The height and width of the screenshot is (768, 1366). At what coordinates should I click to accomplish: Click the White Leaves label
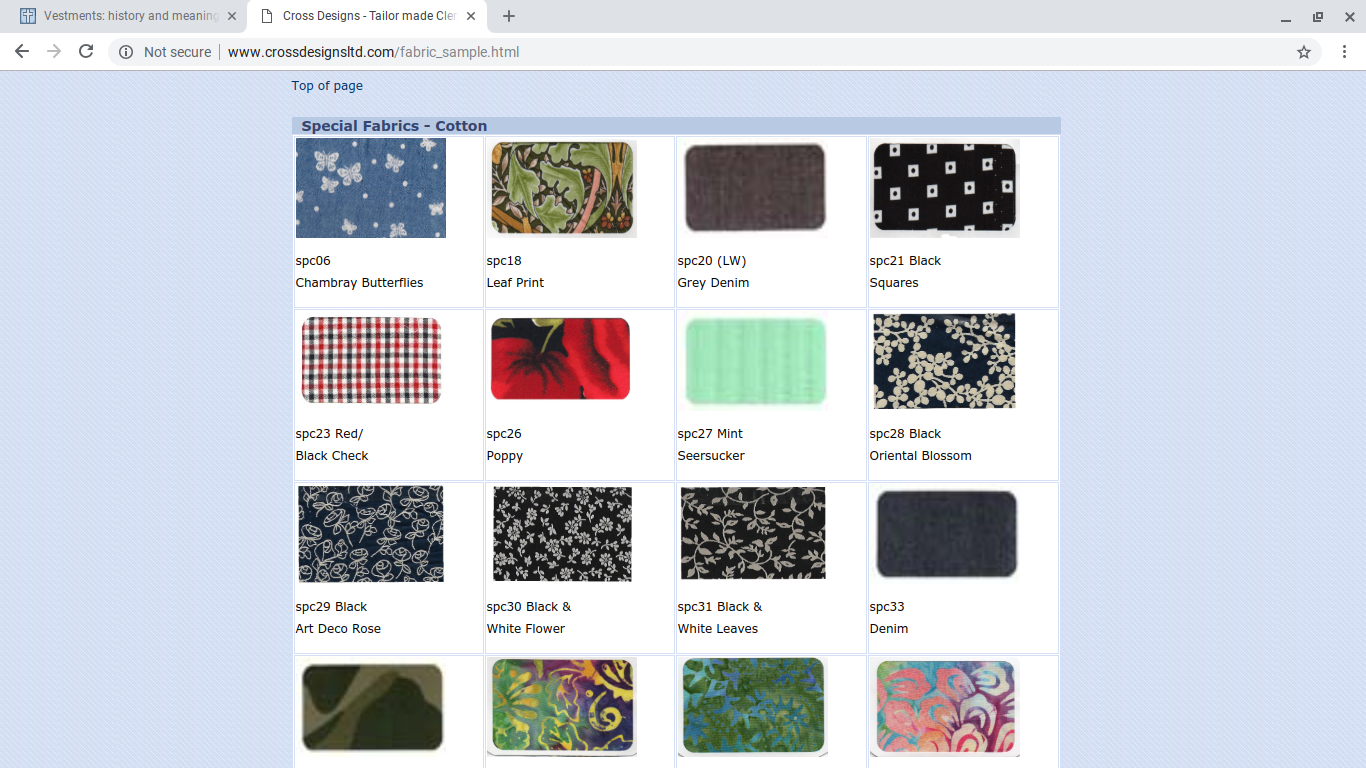pyautogui.click(x=718, y=629)
